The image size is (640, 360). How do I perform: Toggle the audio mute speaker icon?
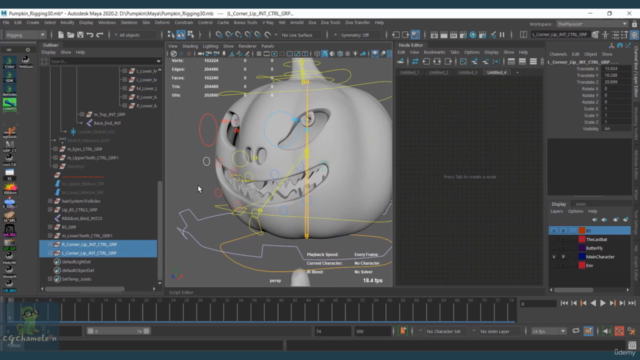pyautogui.click(x=606, y=331)
